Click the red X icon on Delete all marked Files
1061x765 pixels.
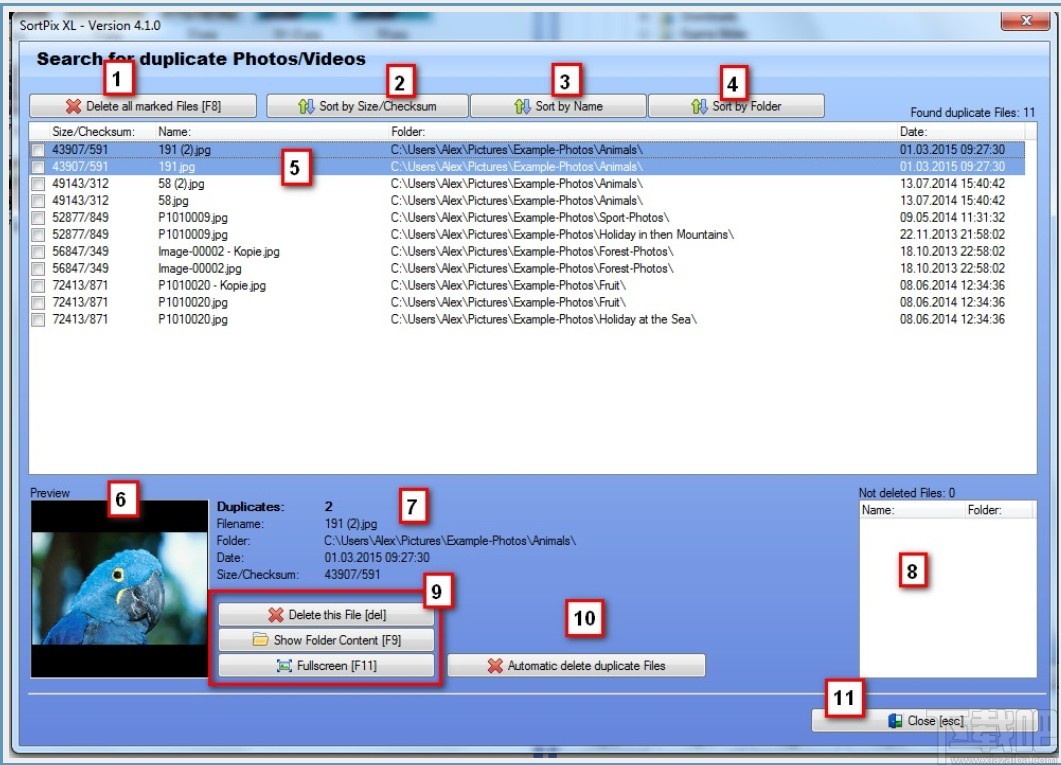tap(73, 106)
